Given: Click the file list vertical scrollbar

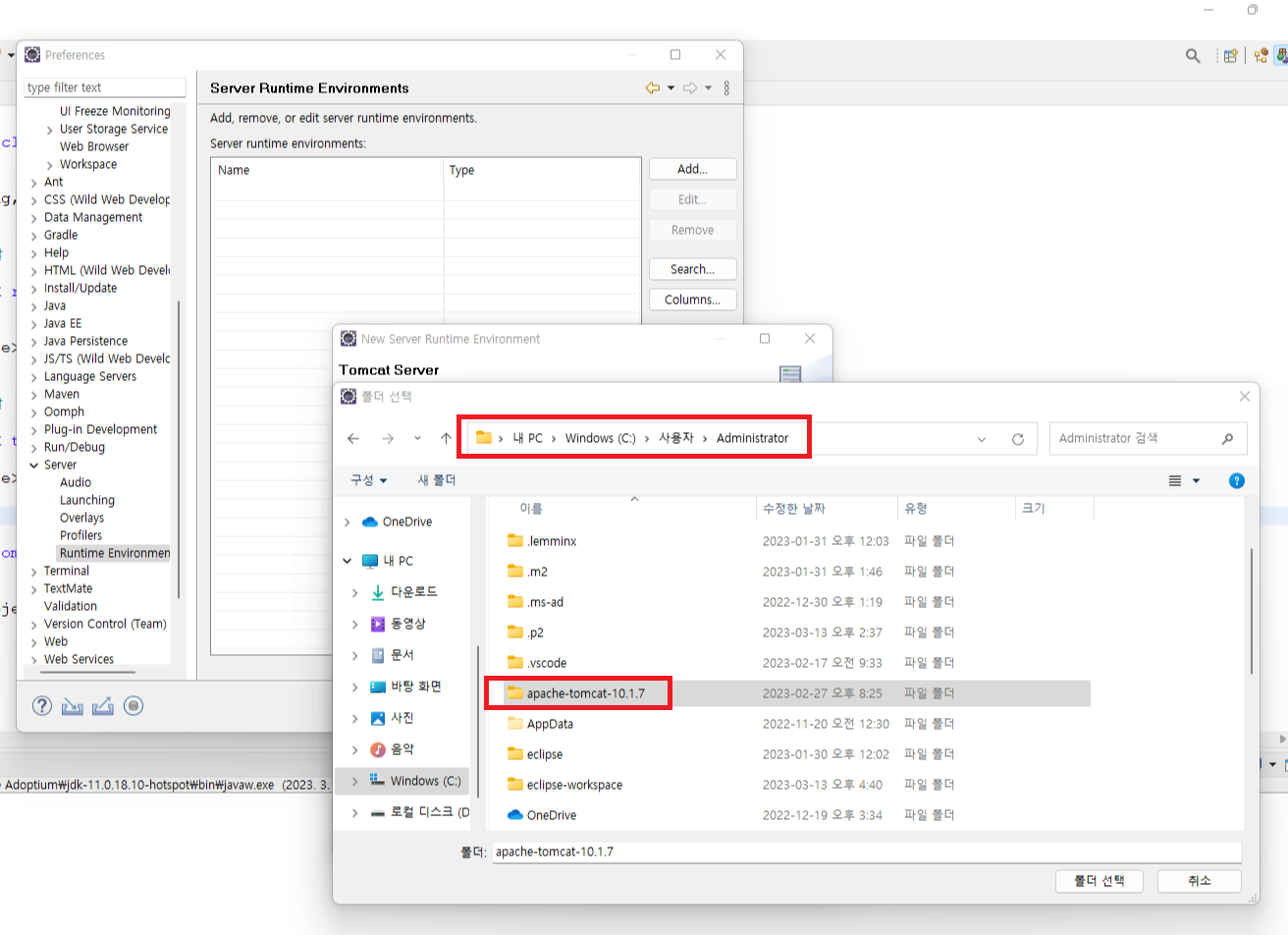Looking at the screenshot, I should 1252,611.
